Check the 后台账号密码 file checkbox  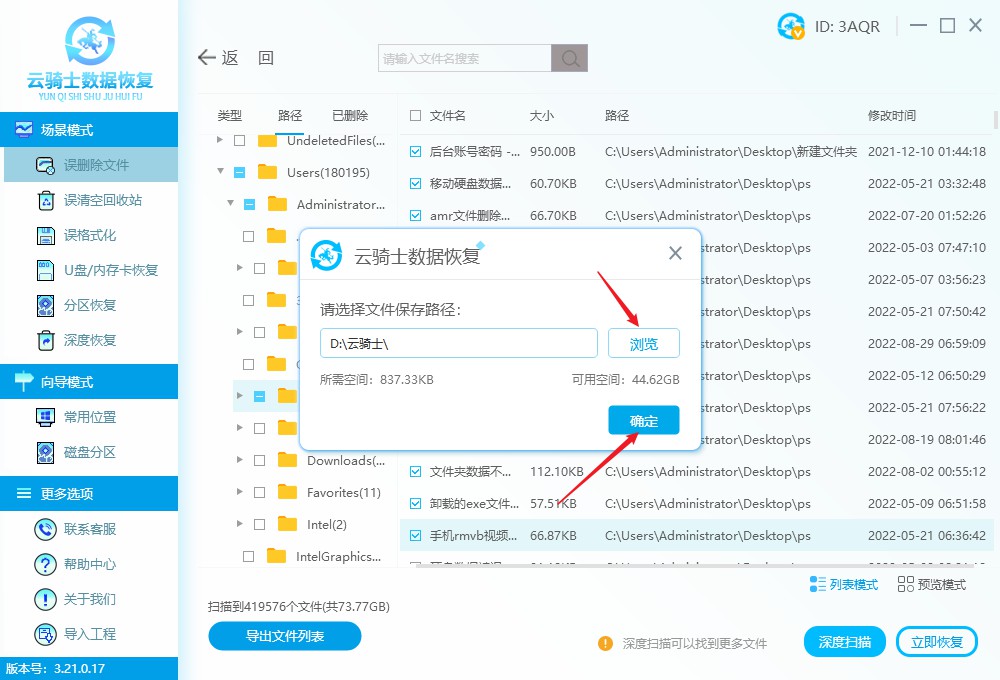coord(415,151)
